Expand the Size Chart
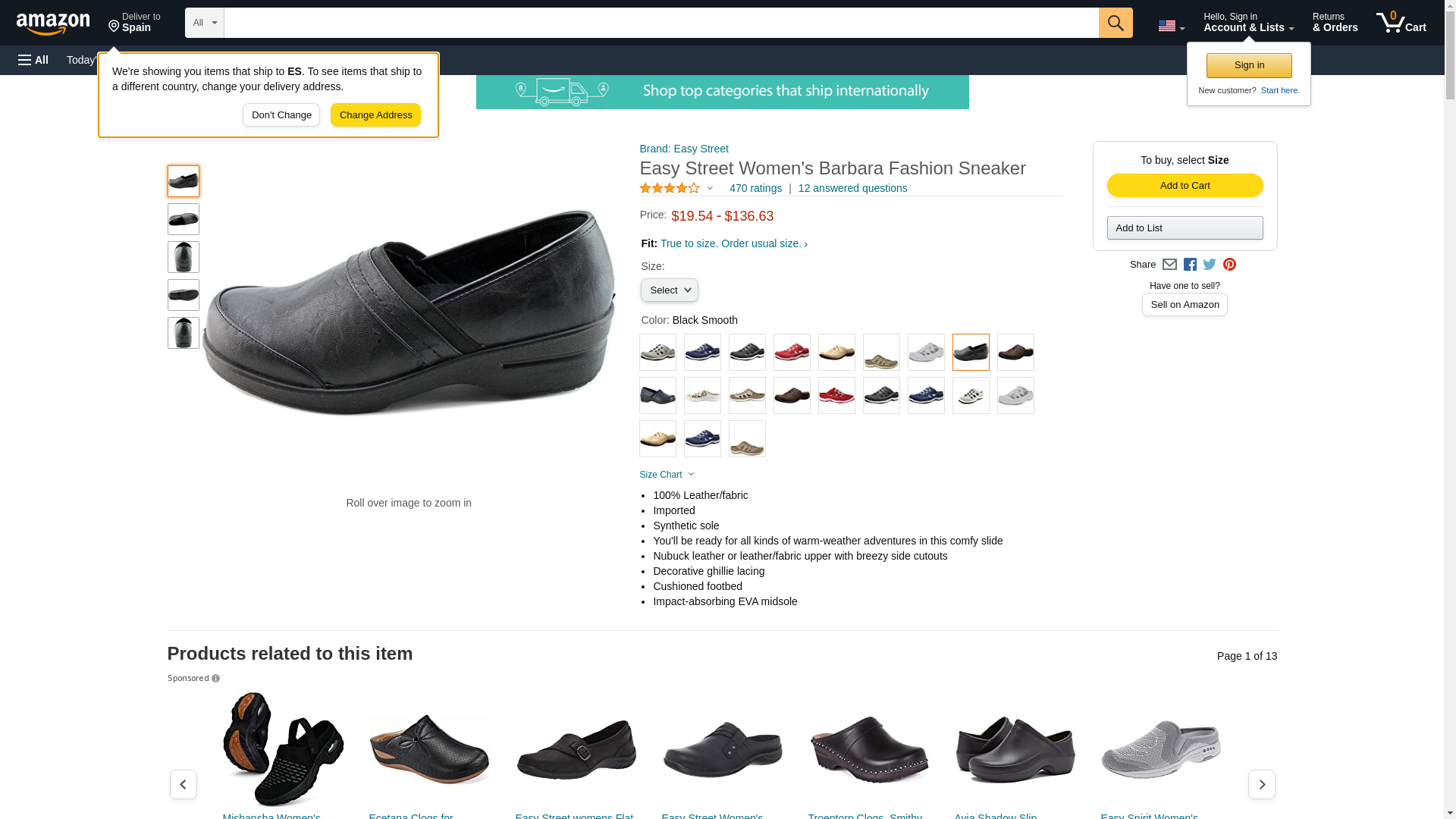Image resolution: width=1456 pixels, height=819 pixels. coord(667,475)
